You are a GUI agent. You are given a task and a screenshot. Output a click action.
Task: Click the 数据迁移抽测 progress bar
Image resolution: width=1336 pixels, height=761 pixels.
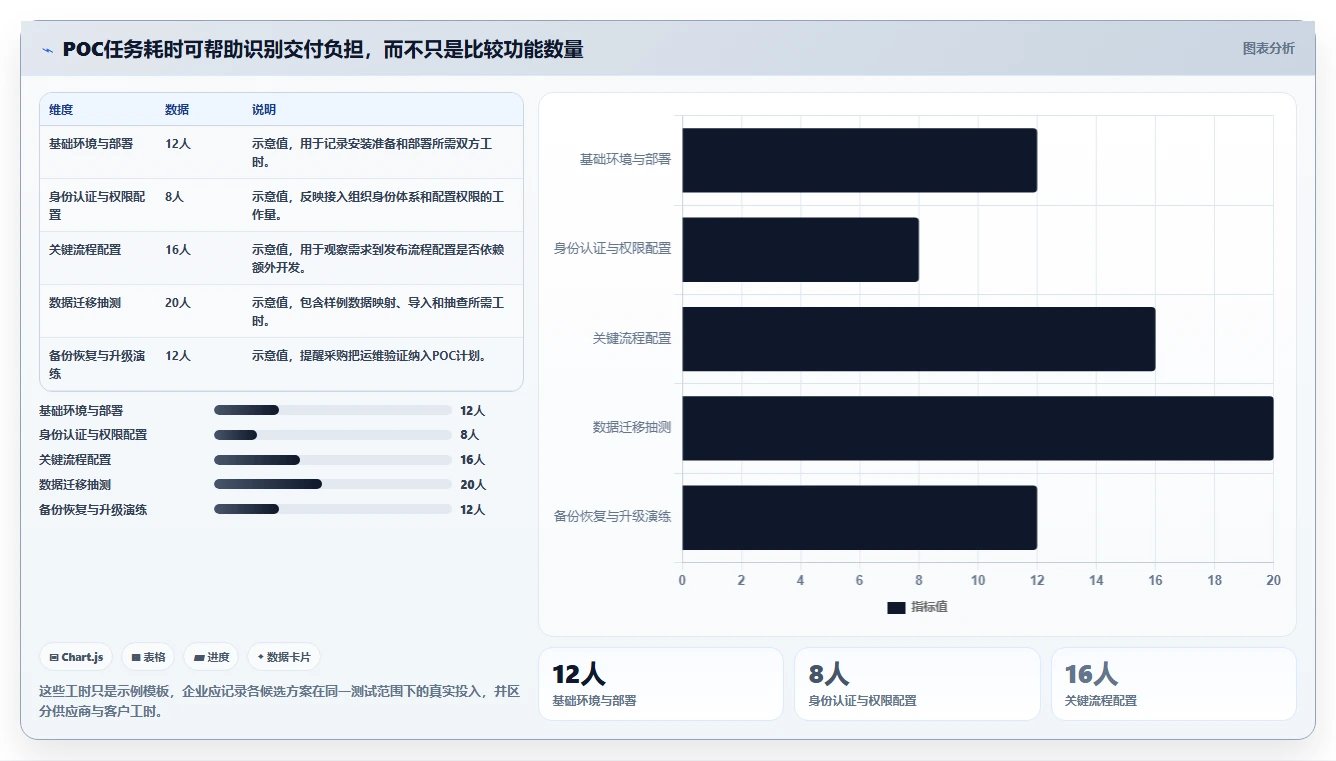333,484
